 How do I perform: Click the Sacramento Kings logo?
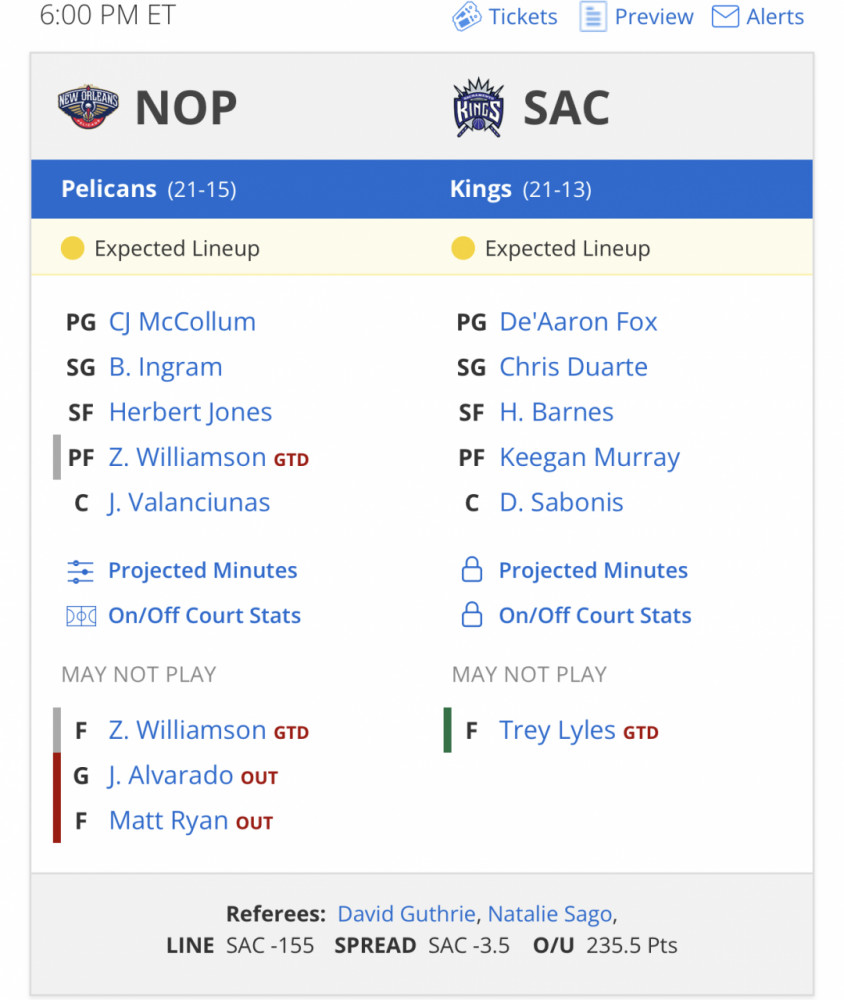pos(478,107)
